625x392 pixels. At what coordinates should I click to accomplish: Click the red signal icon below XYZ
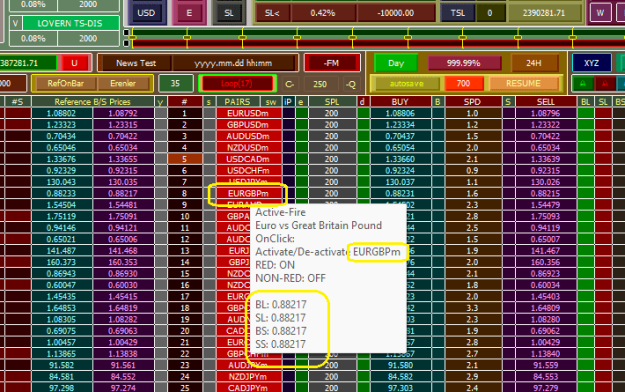605,83
